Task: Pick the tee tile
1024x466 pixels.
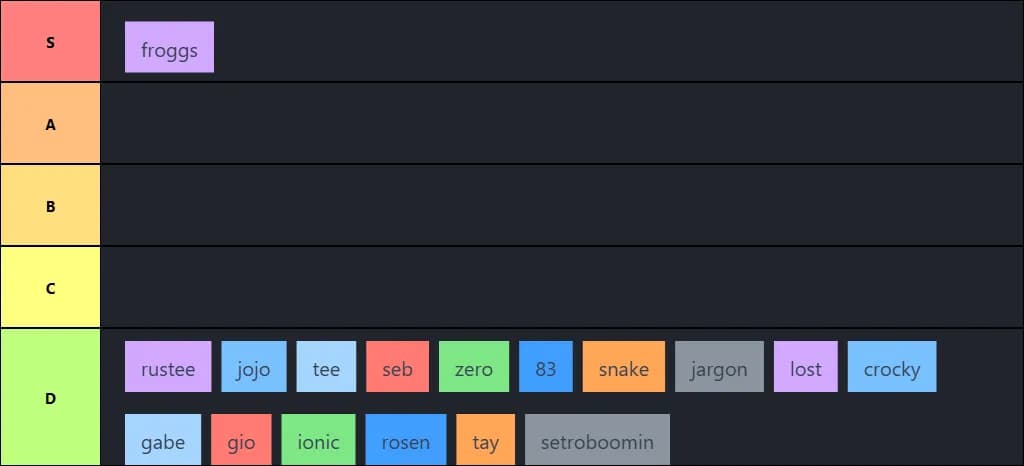Action: (x=326, y=367)
